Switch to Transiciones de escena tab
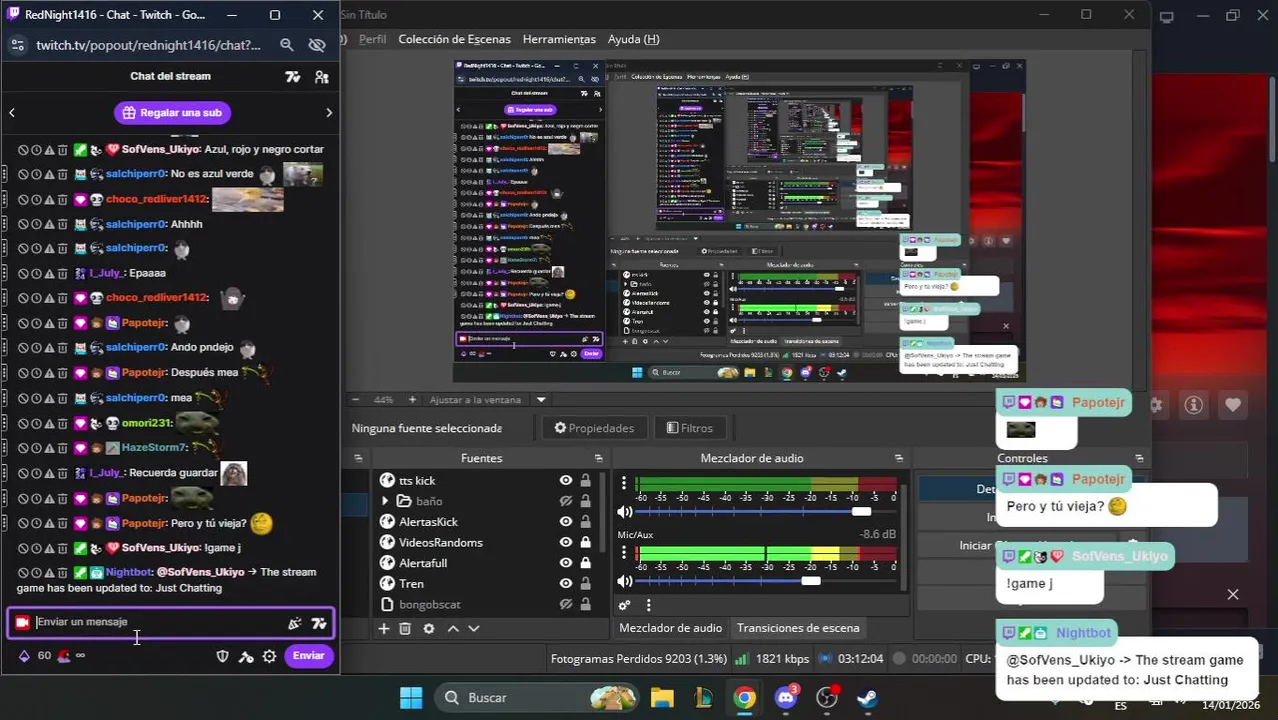The image size is (1278, 720). (798, 628)
